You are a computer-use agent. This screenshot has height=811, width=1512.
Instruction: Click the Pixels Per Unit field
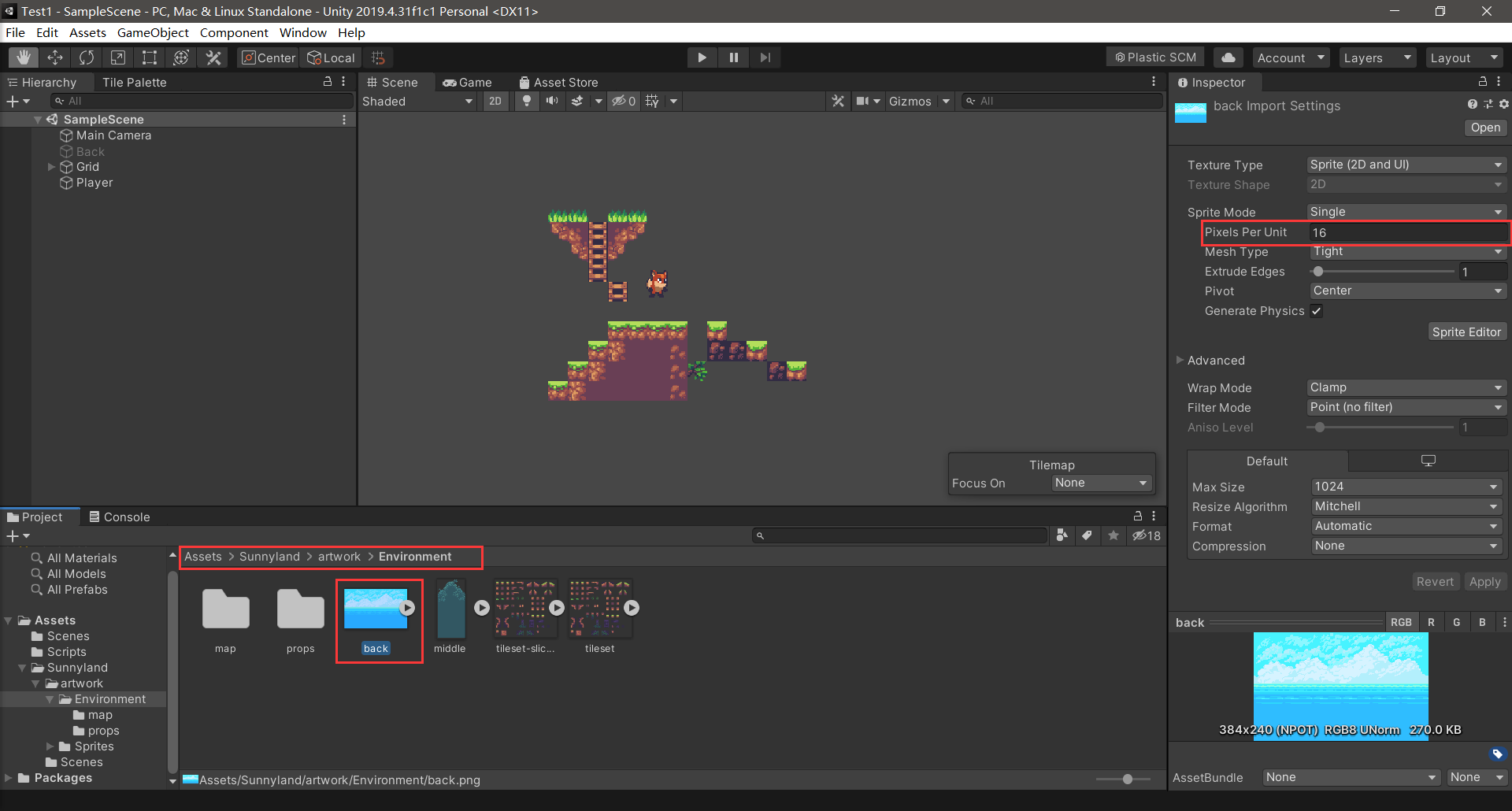coord(1408,232)
